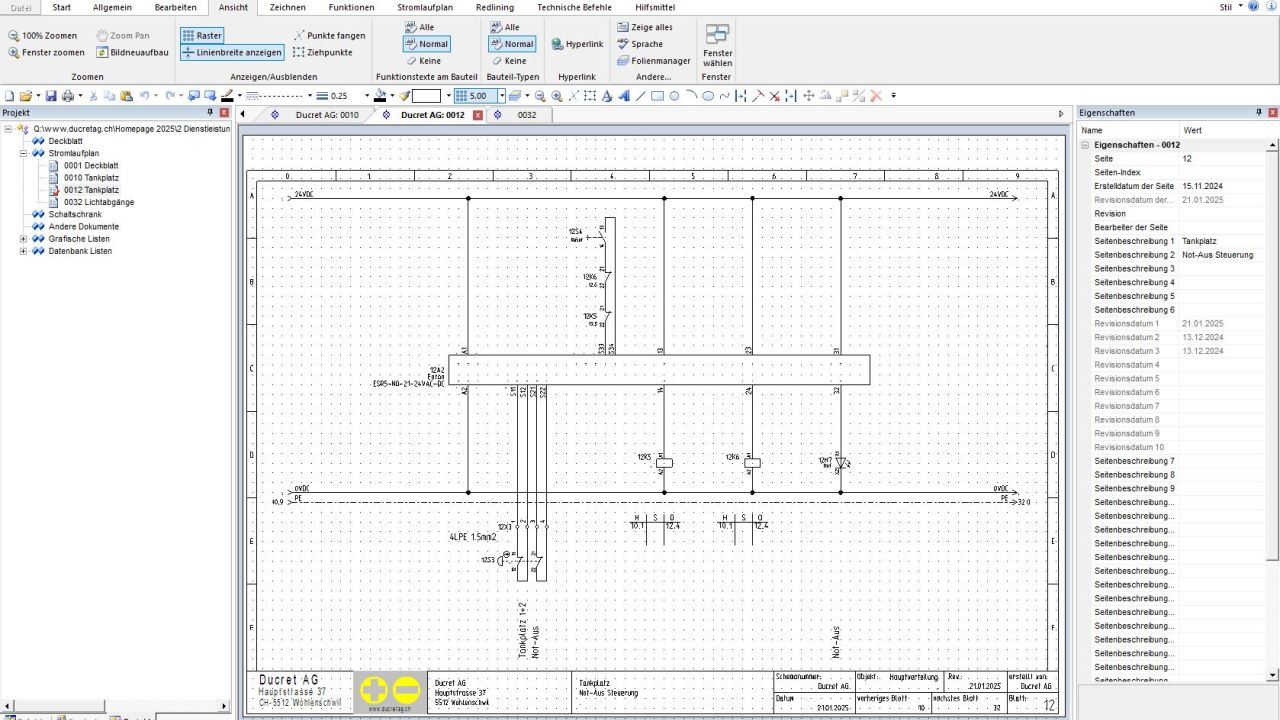Click the save icon in the toolbar

tap(50, 96)
